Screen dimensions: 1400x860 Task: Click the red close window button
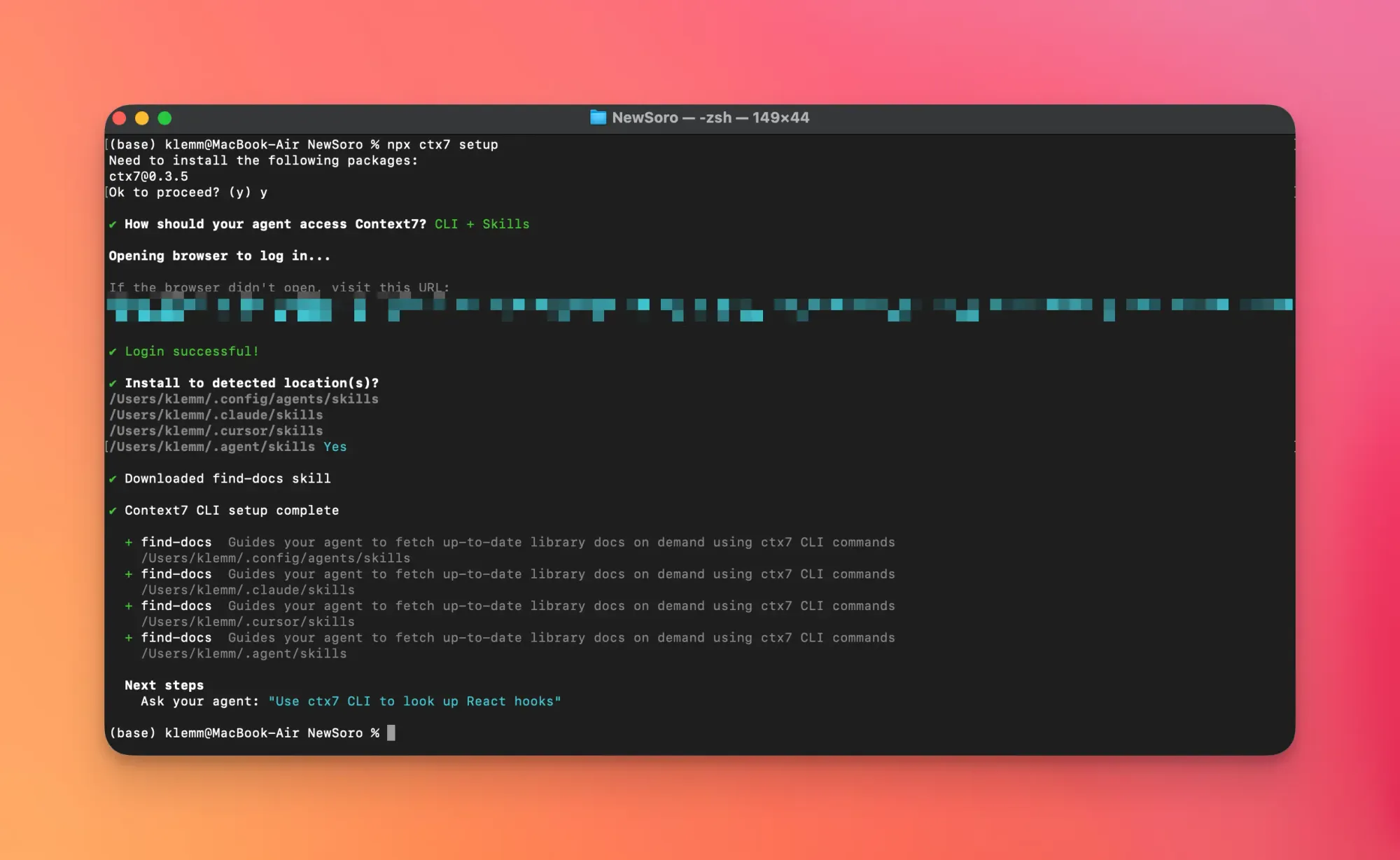coord(120,118)
